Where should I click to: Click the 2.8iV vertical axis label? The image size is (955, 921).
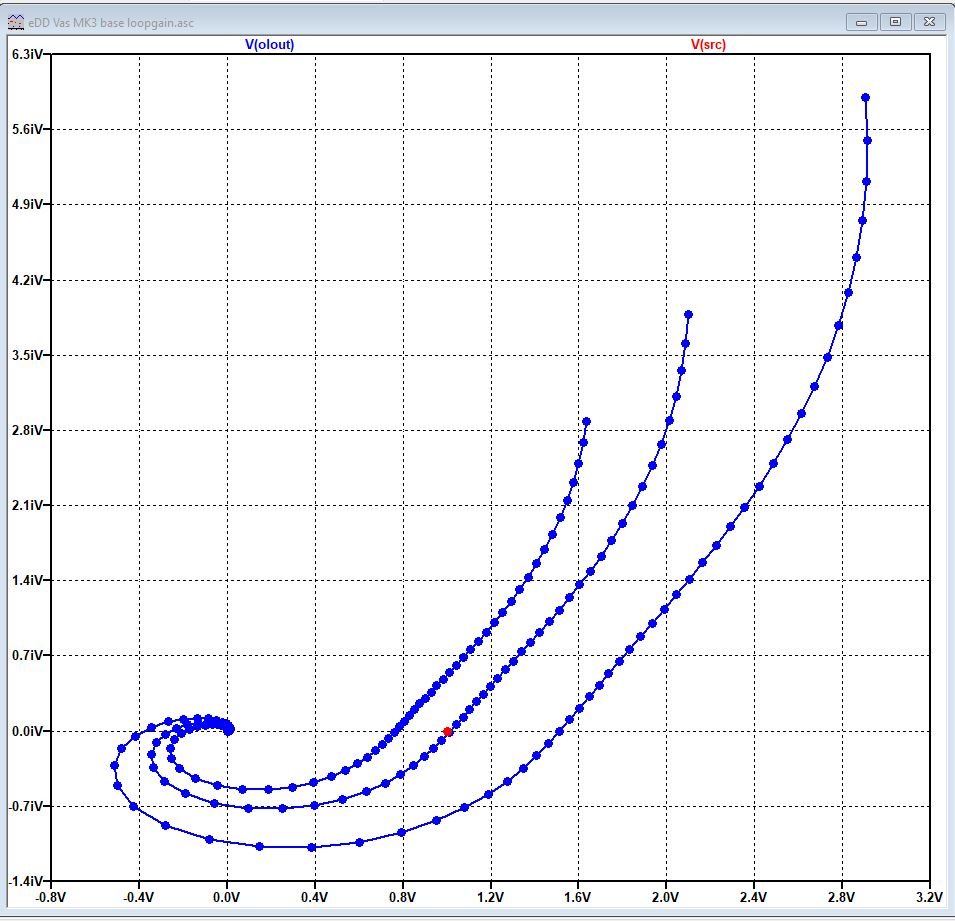click(x=27, y=430)
